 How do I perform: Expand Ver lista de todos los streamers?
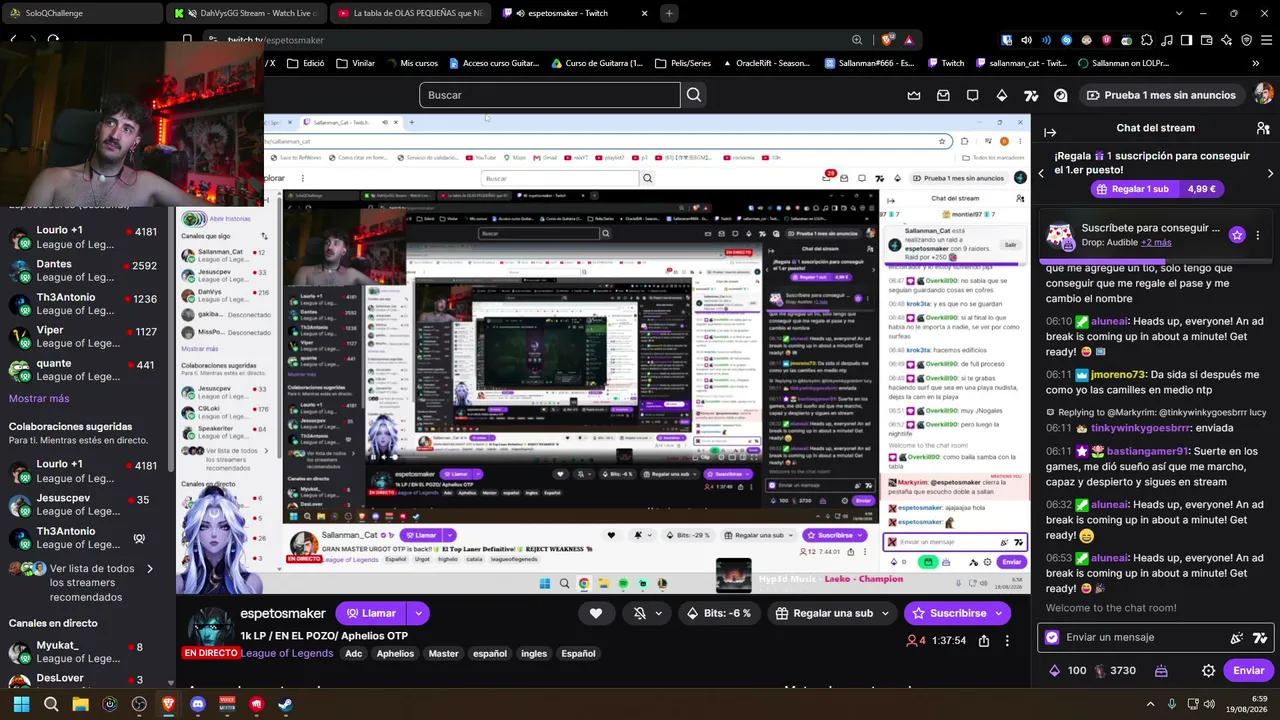150,569
